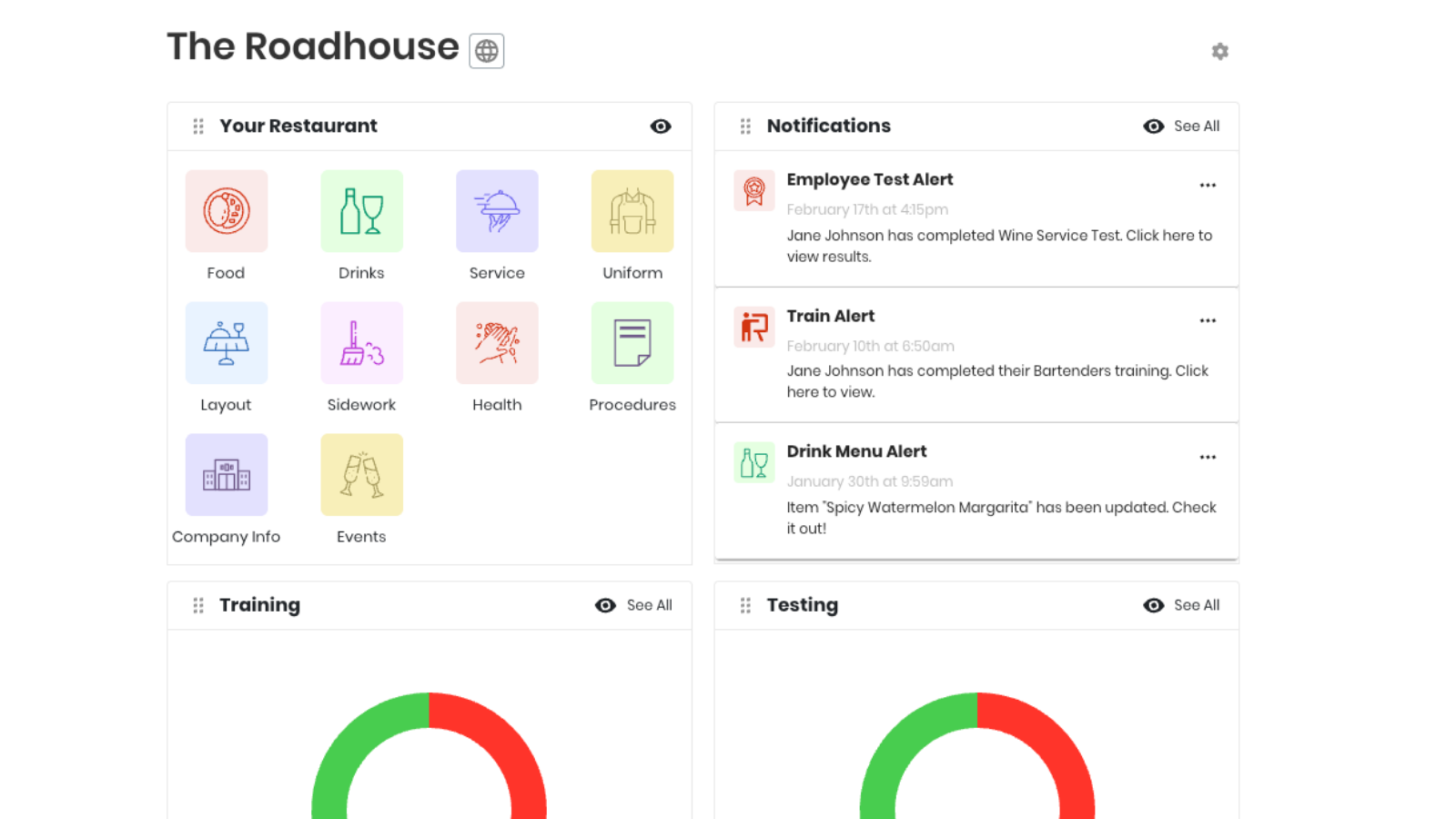Image resolution: width=1456 pixels, height=819 pixels.
Task: Open options menu for Drink Menu Alert
Action: pos(1208,457)
